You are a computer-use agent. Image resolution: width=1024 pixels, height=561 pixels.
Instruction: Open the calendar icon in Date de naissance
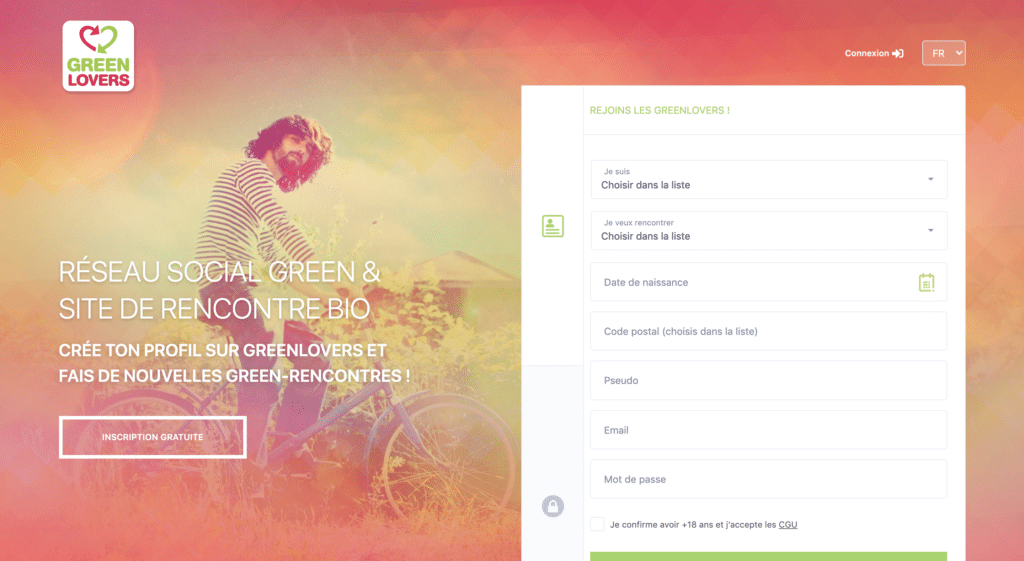pyautogui.click(x=926, y=282)
